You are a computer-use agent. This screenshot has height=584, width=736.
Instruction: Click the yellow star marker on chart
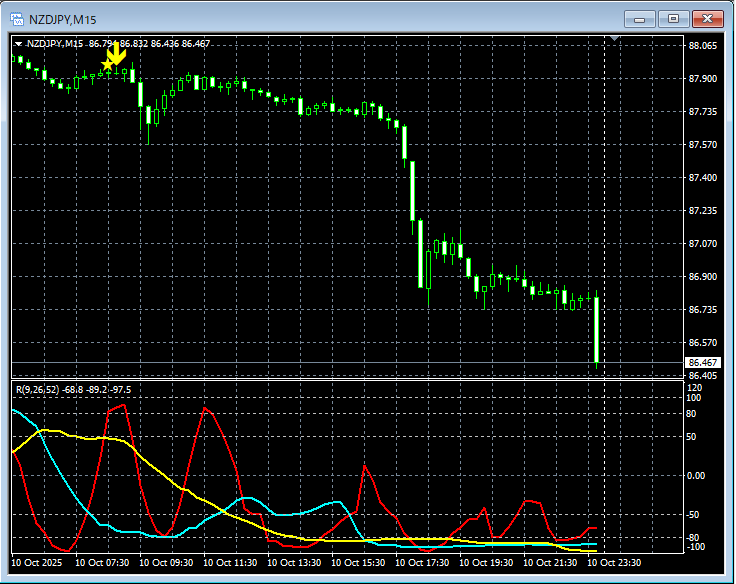(108, 65)
